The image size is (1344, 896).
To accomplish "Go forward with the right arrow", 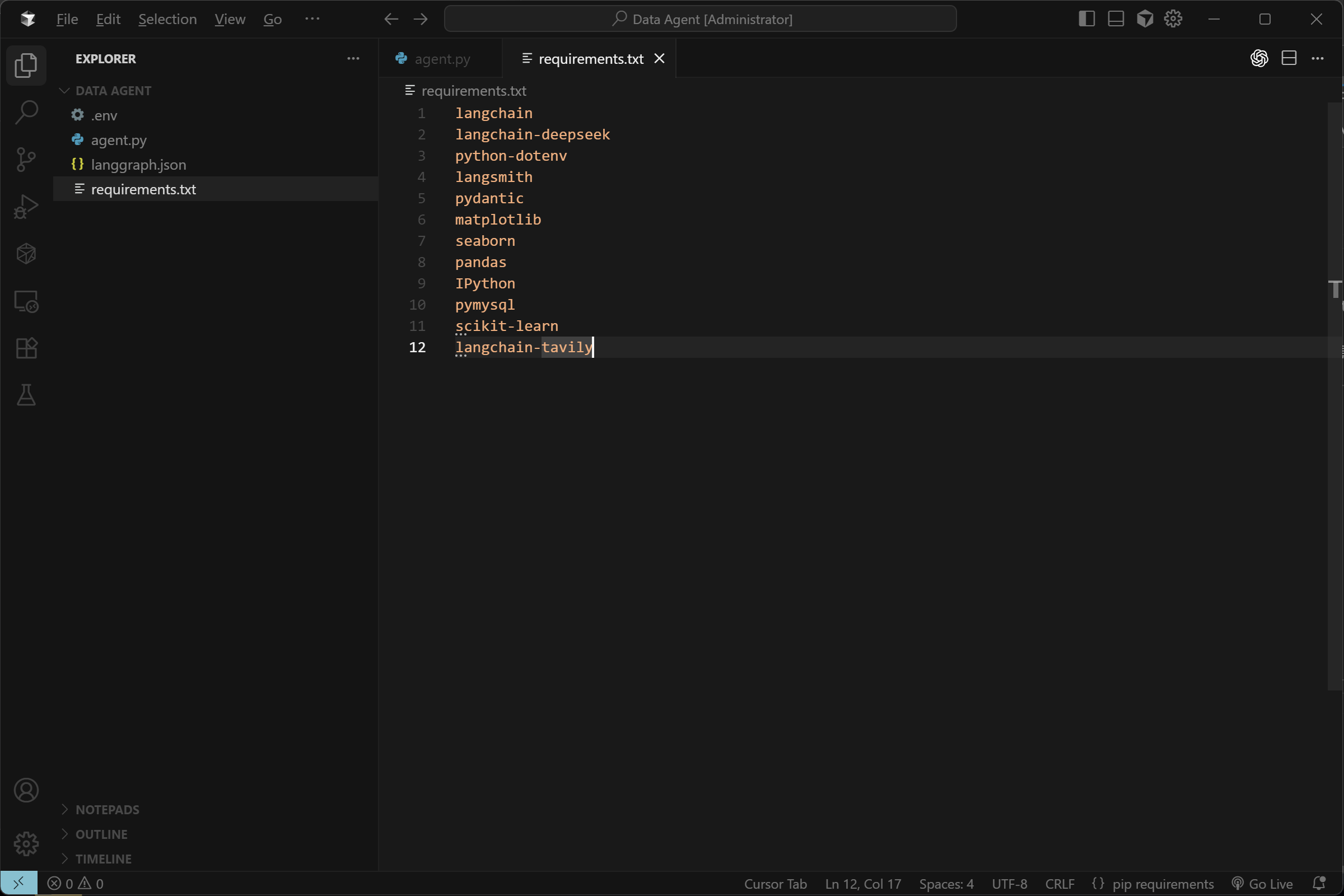I will (421, 19).
